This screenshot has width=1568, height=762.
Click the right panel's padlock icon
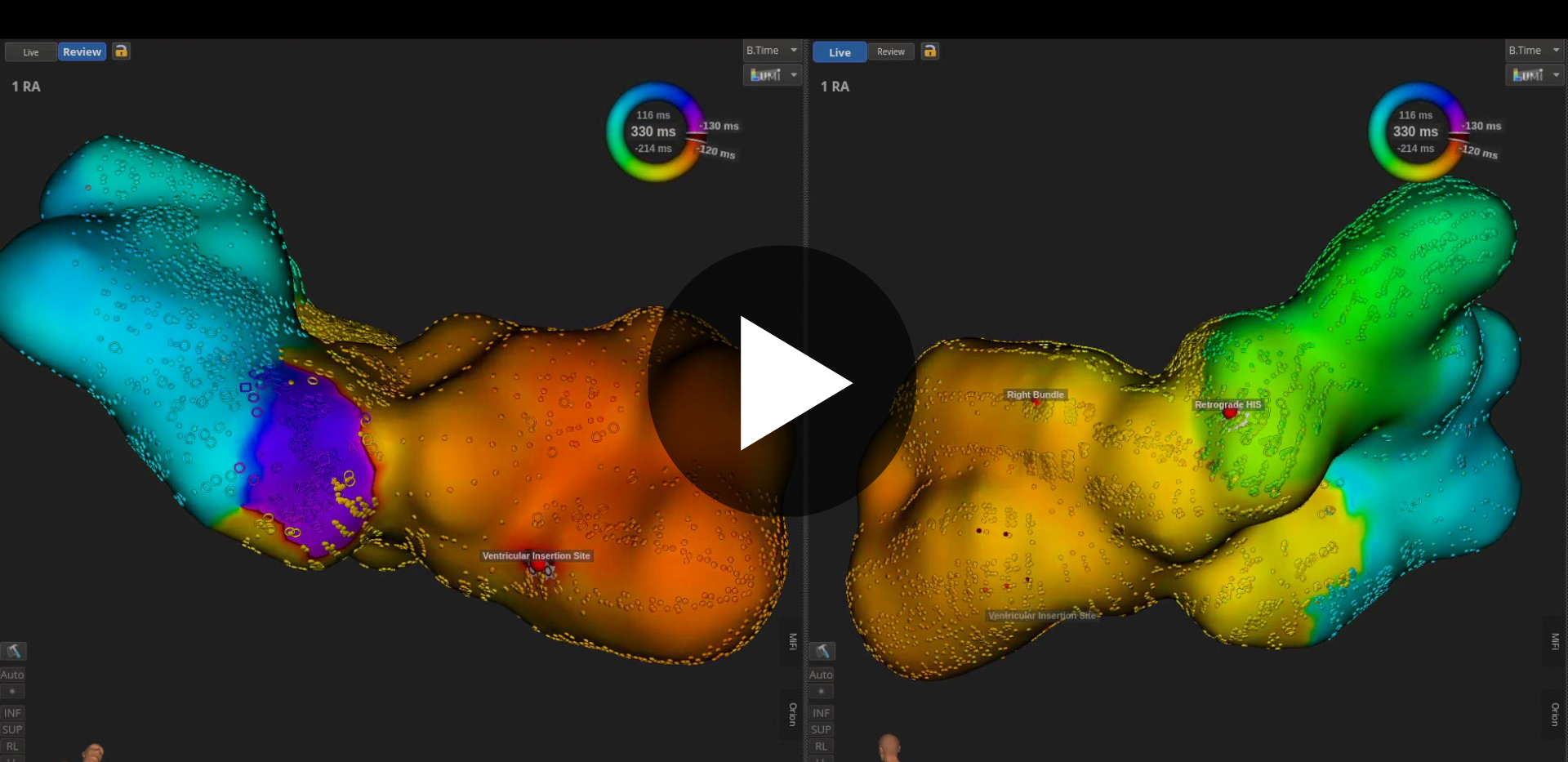(x=930, y=51)
